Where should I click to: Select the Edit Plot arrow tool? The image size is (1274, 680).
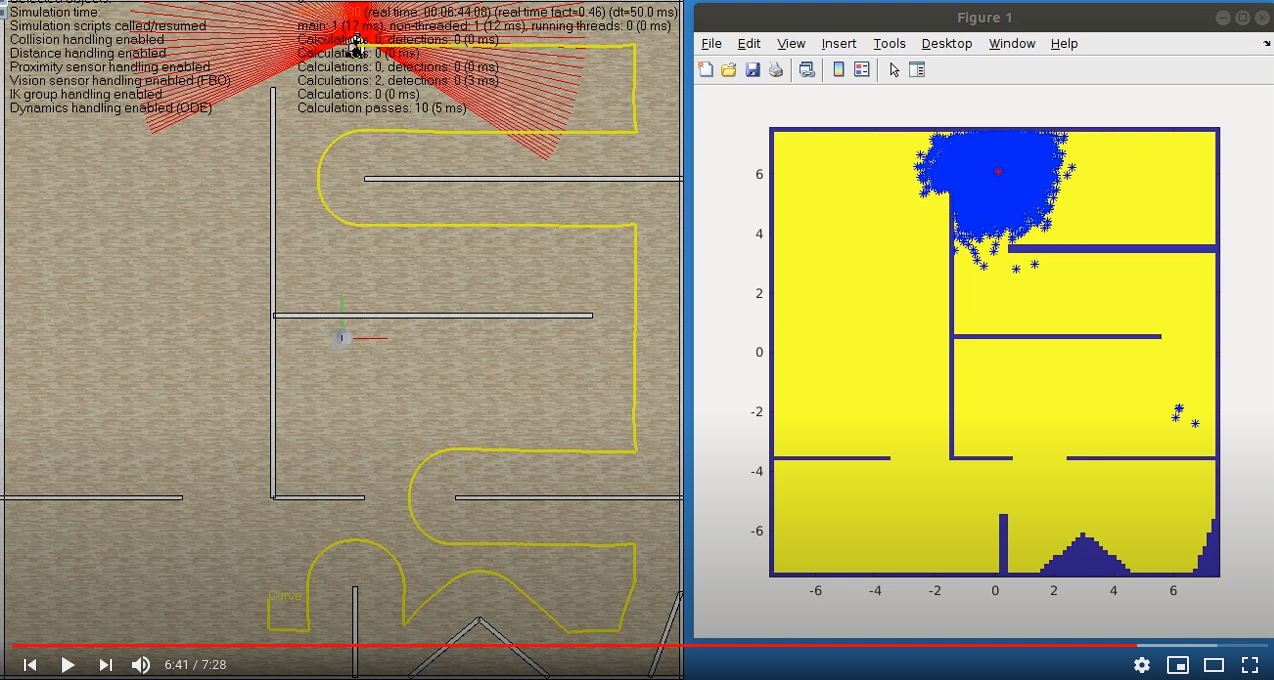[894, 70]
